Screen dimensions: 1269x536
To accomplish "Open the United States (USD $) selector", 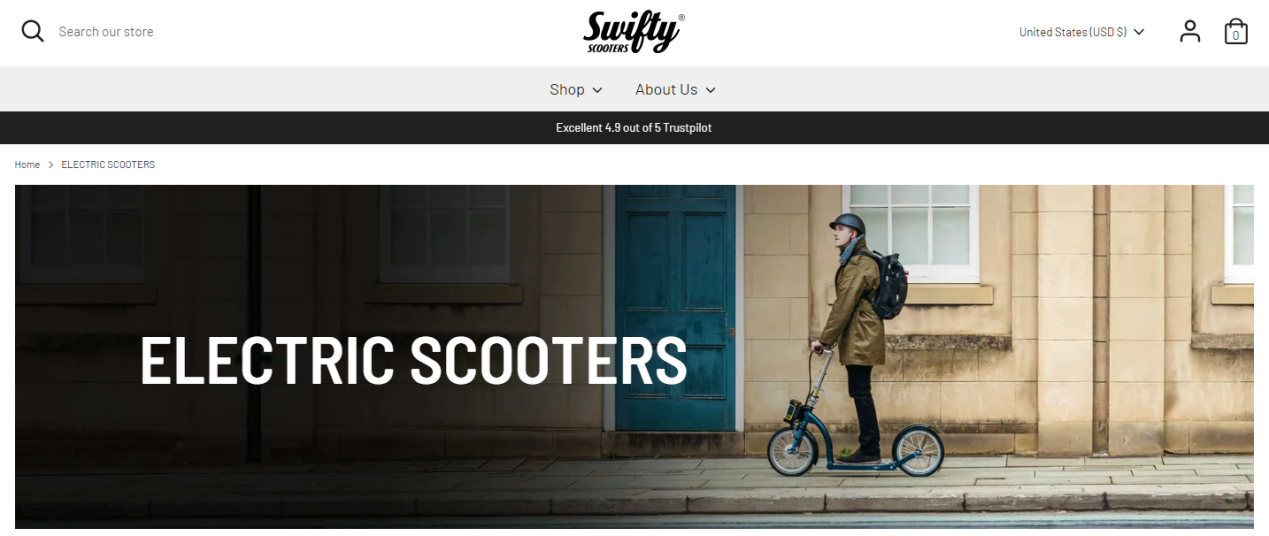I will coord(1082,32).
